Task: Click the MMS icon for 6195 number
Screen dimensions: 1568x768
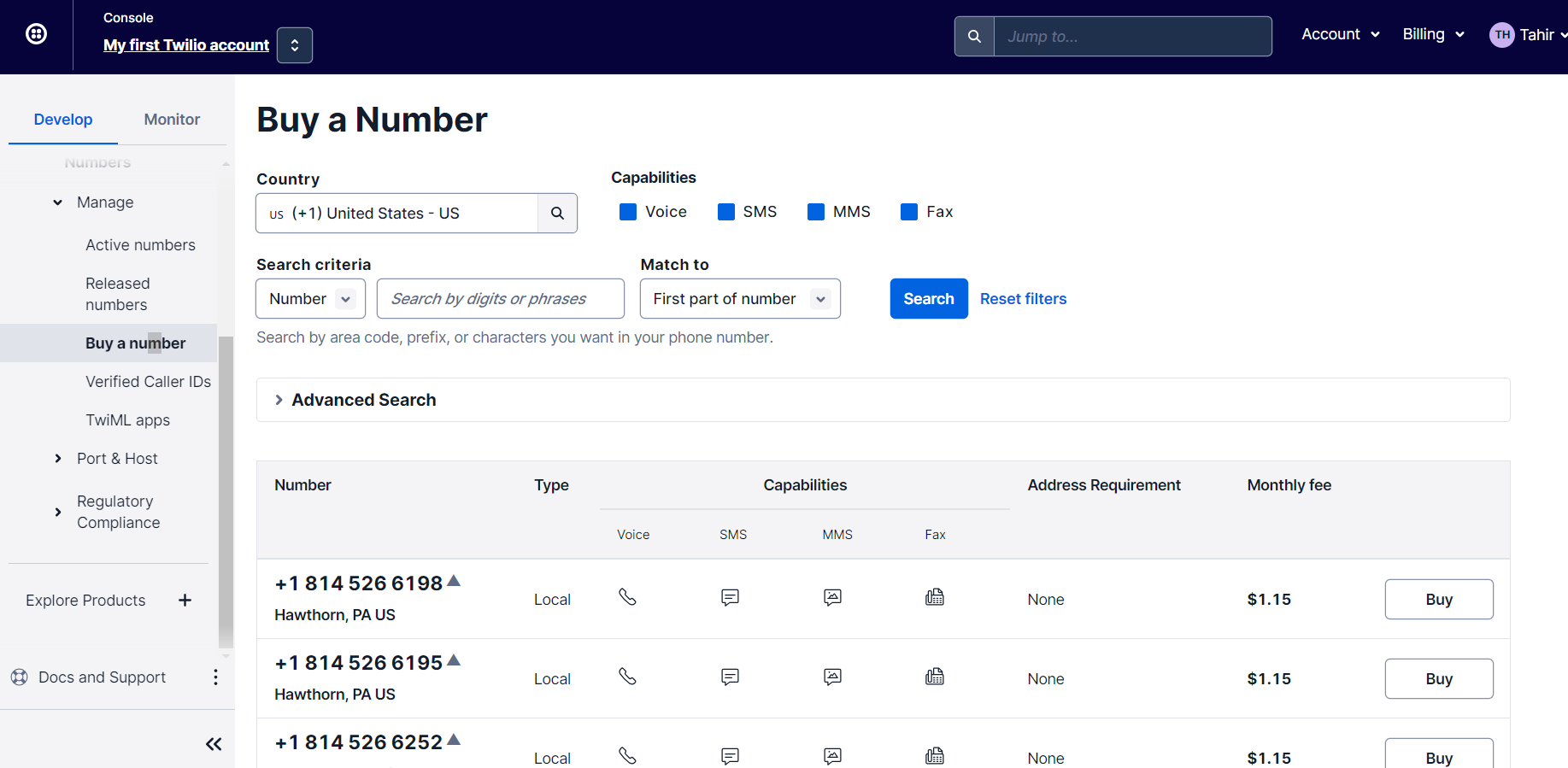Action: pyautogui.click(x=832, y=677)
